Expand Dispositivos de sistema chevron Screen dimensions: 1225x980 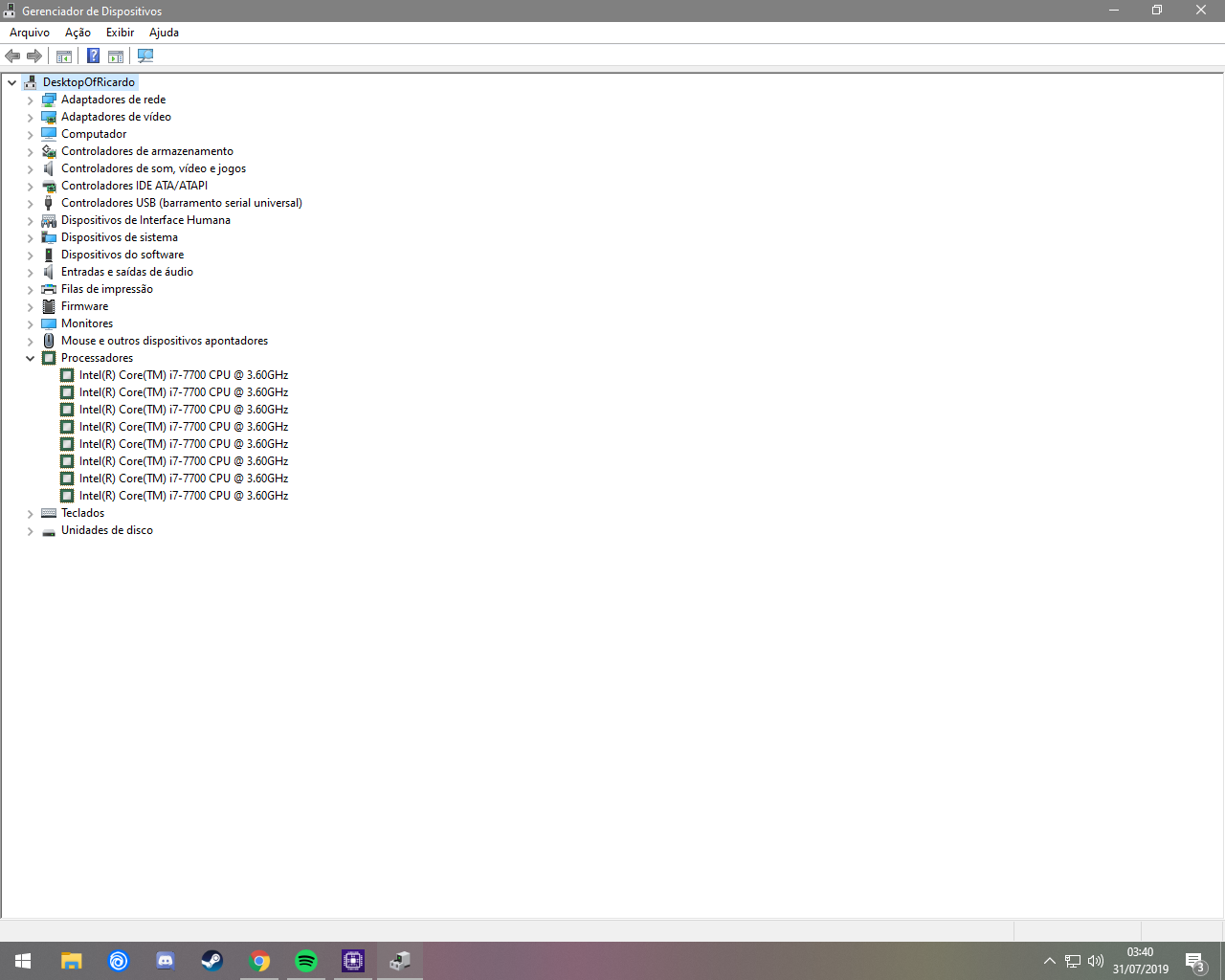coord(31,237)
